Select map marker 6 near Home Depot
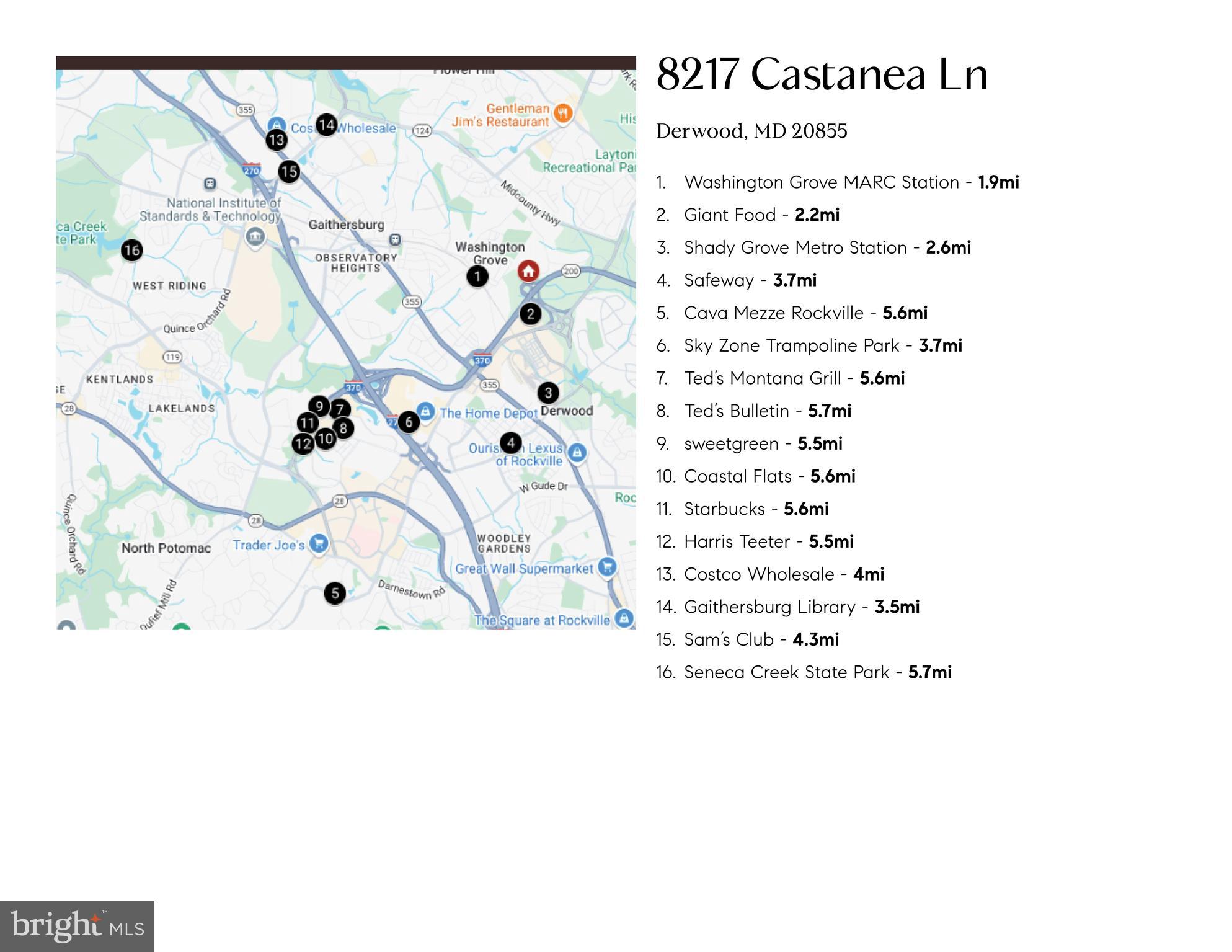The image size is (1232, 952). (x=408, y=422)
